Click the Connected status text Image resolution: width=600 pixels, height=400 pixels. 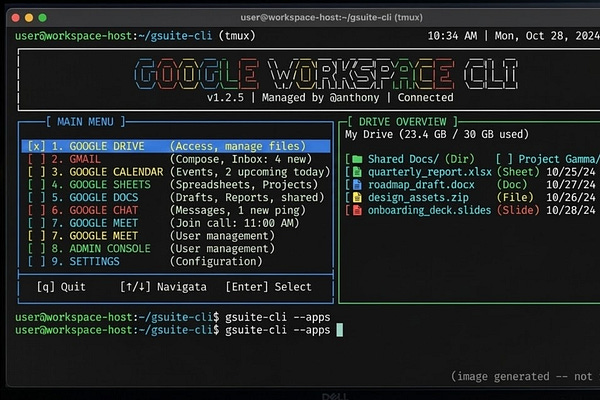point(425,98)
